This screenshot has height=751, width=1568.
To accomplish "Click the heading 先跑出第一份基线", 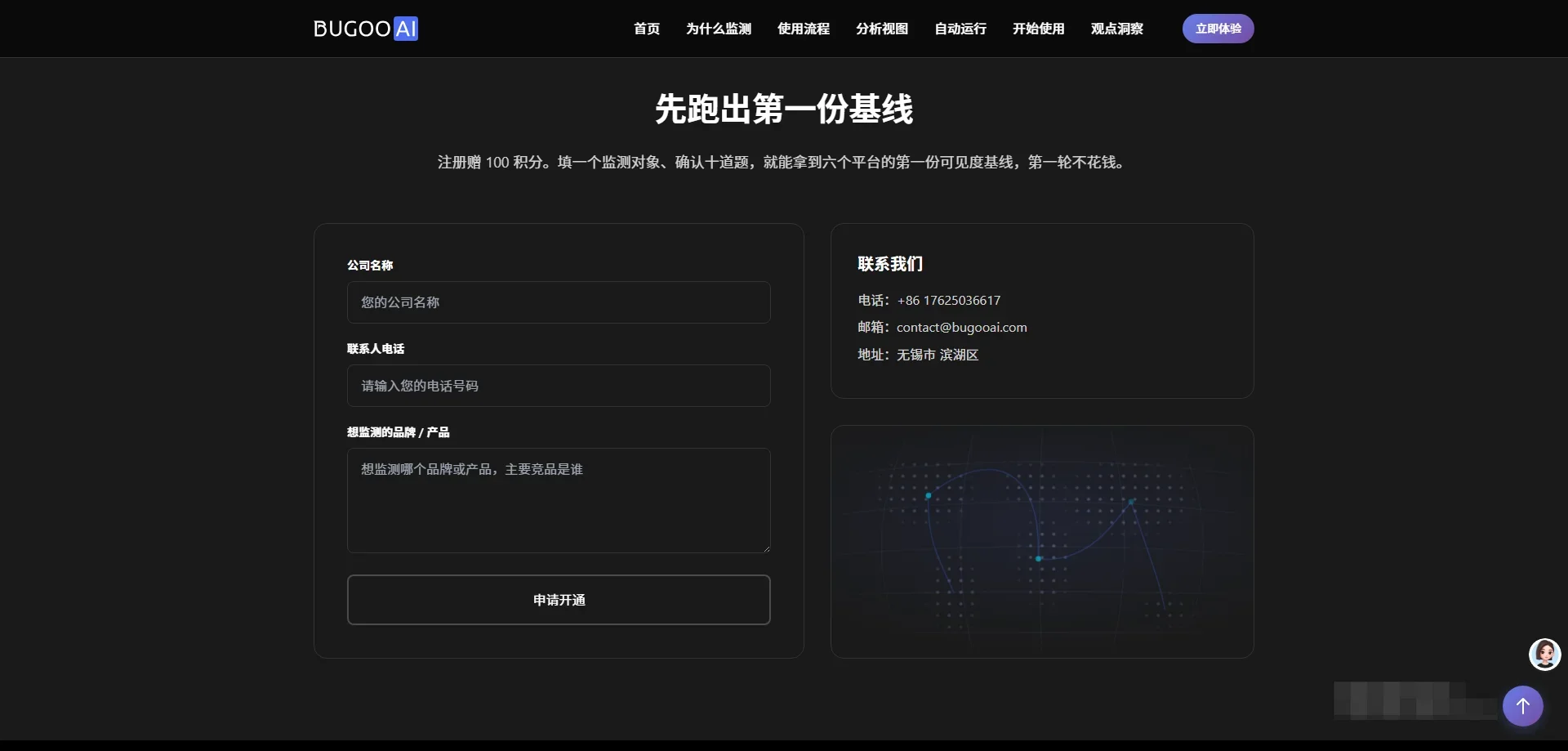I will [784, 109].
